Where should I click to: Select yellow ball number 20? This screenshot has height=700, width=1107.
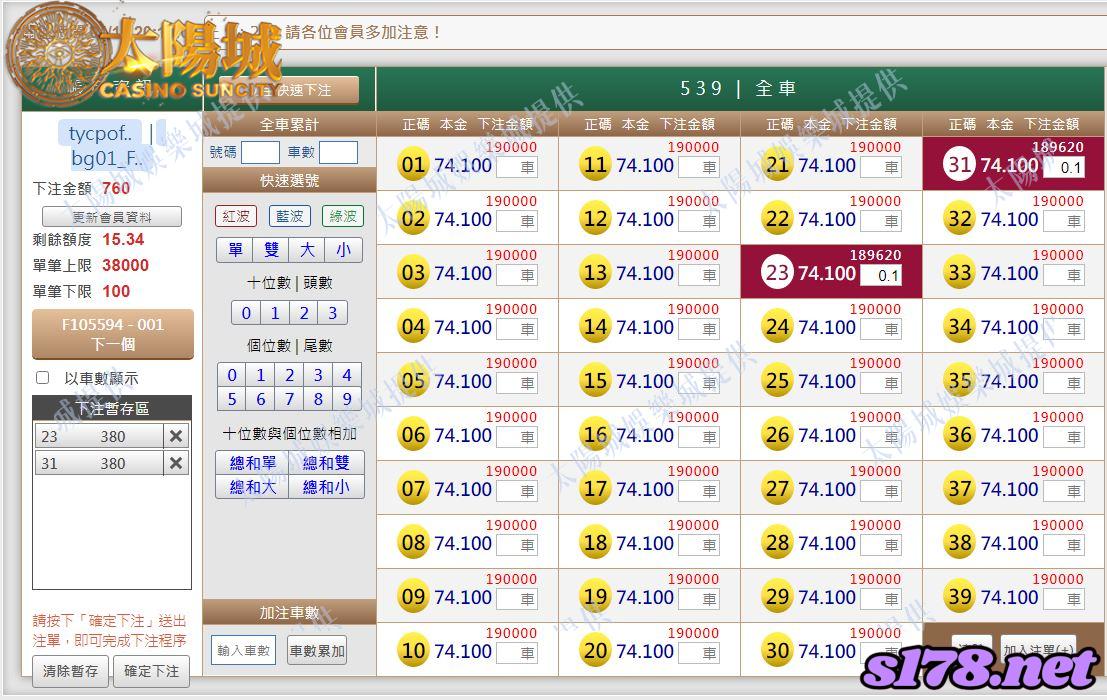[x=595, y=651]
